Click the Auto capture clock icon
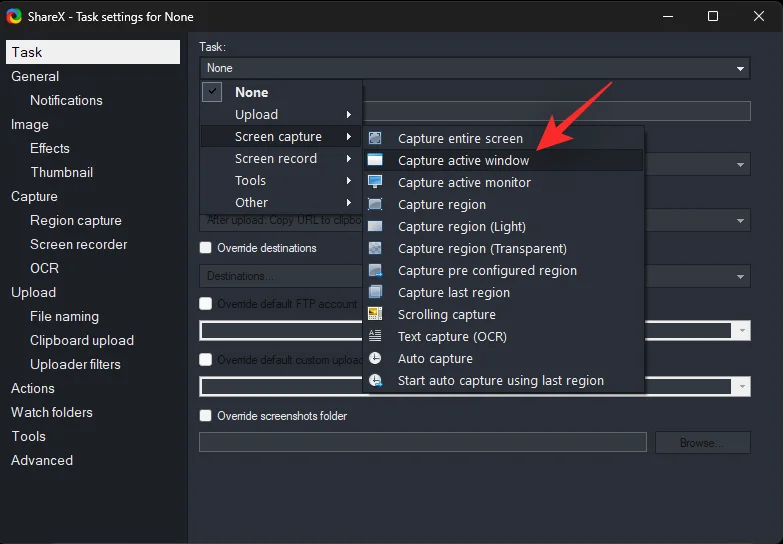The image size is (783, 544). point(375,359)
